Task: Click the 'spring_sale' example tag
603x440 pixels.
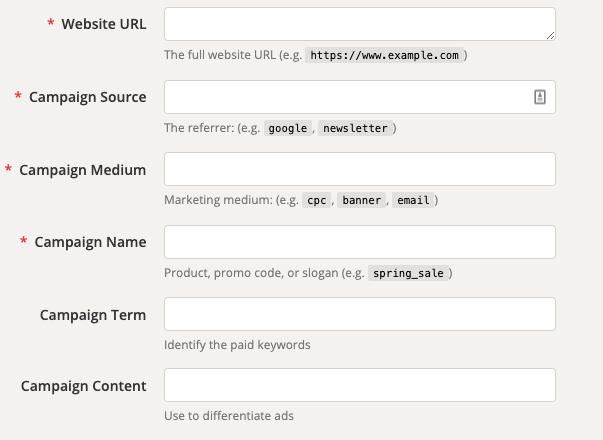Action: point(411,273)
